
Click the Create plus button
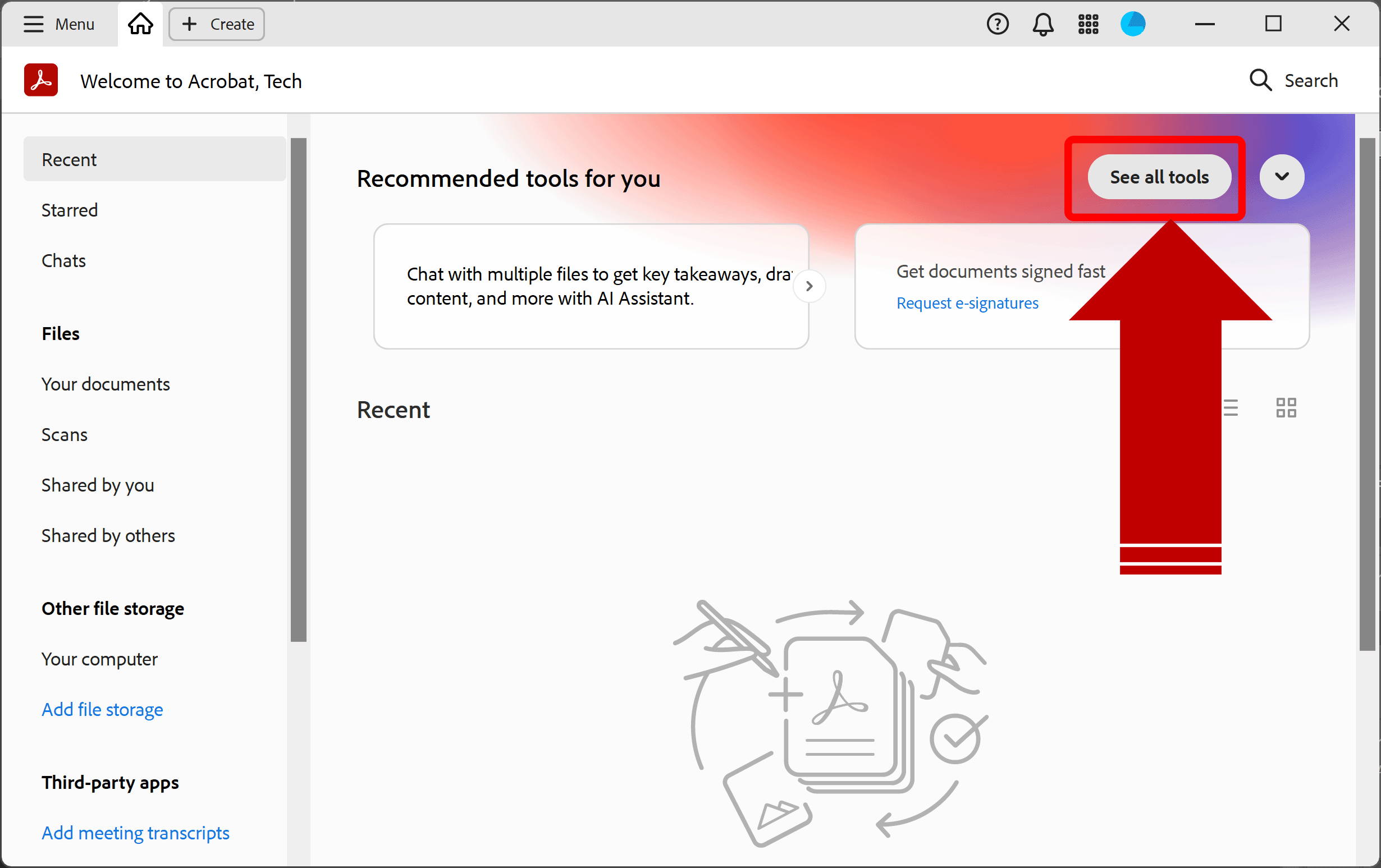coord(217,24)
